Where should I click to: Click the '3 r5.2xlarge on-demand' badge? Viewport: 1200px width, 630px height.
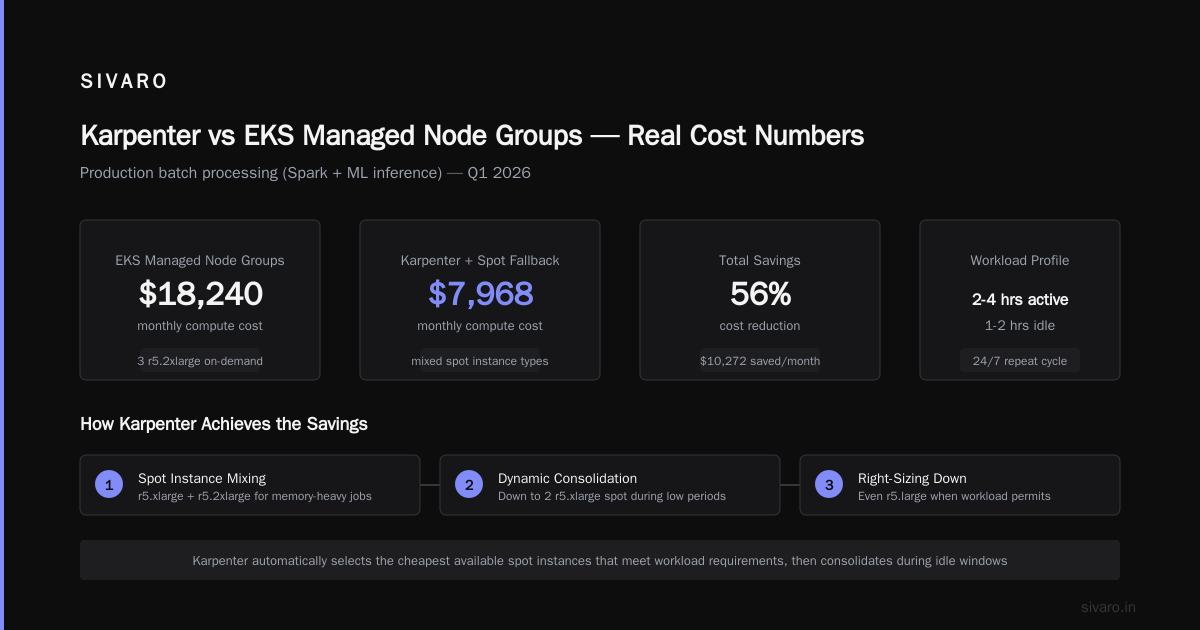200,361
